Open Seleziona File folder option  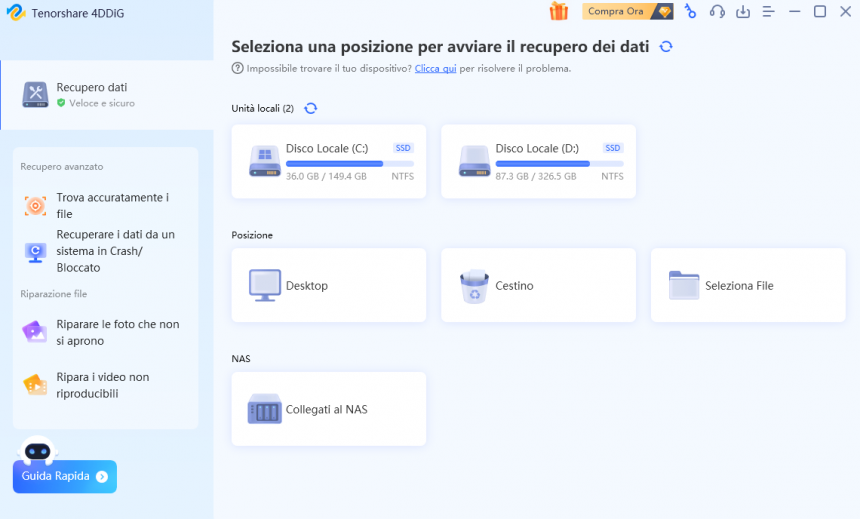[x=747, y=286]
